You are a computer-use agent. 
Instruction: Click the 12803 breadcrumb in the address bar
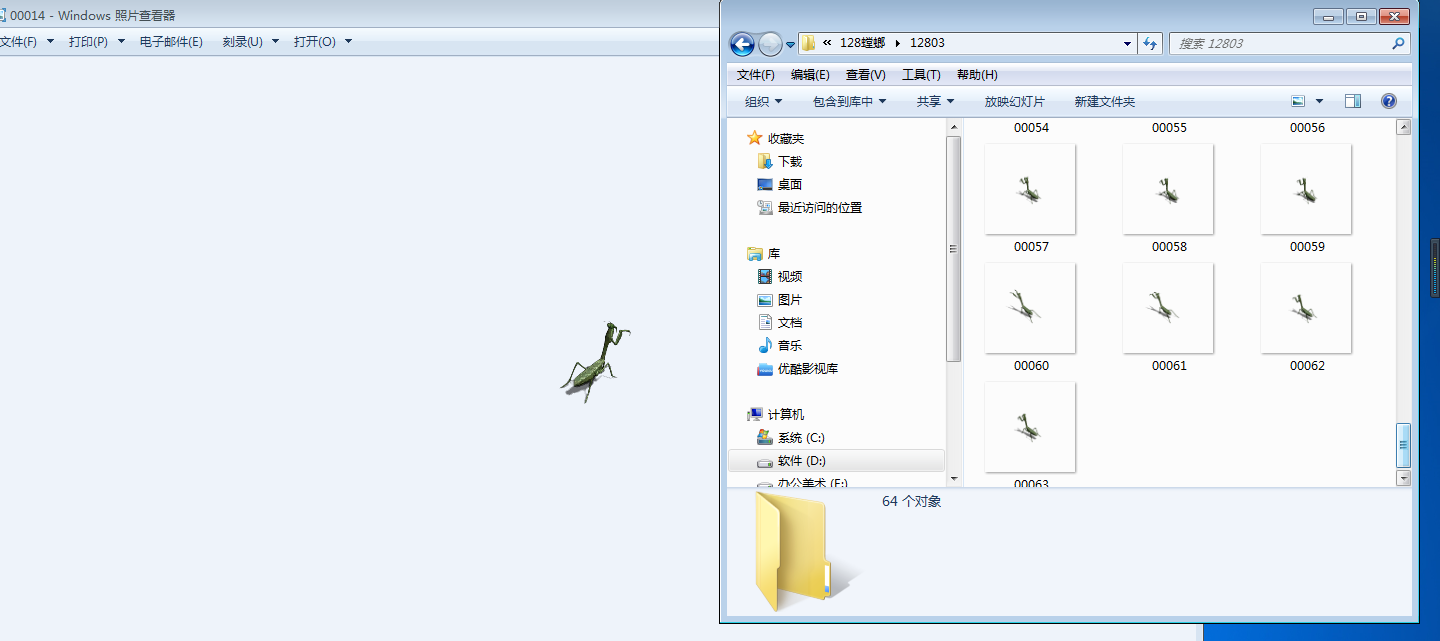click(x=927, y=43)
